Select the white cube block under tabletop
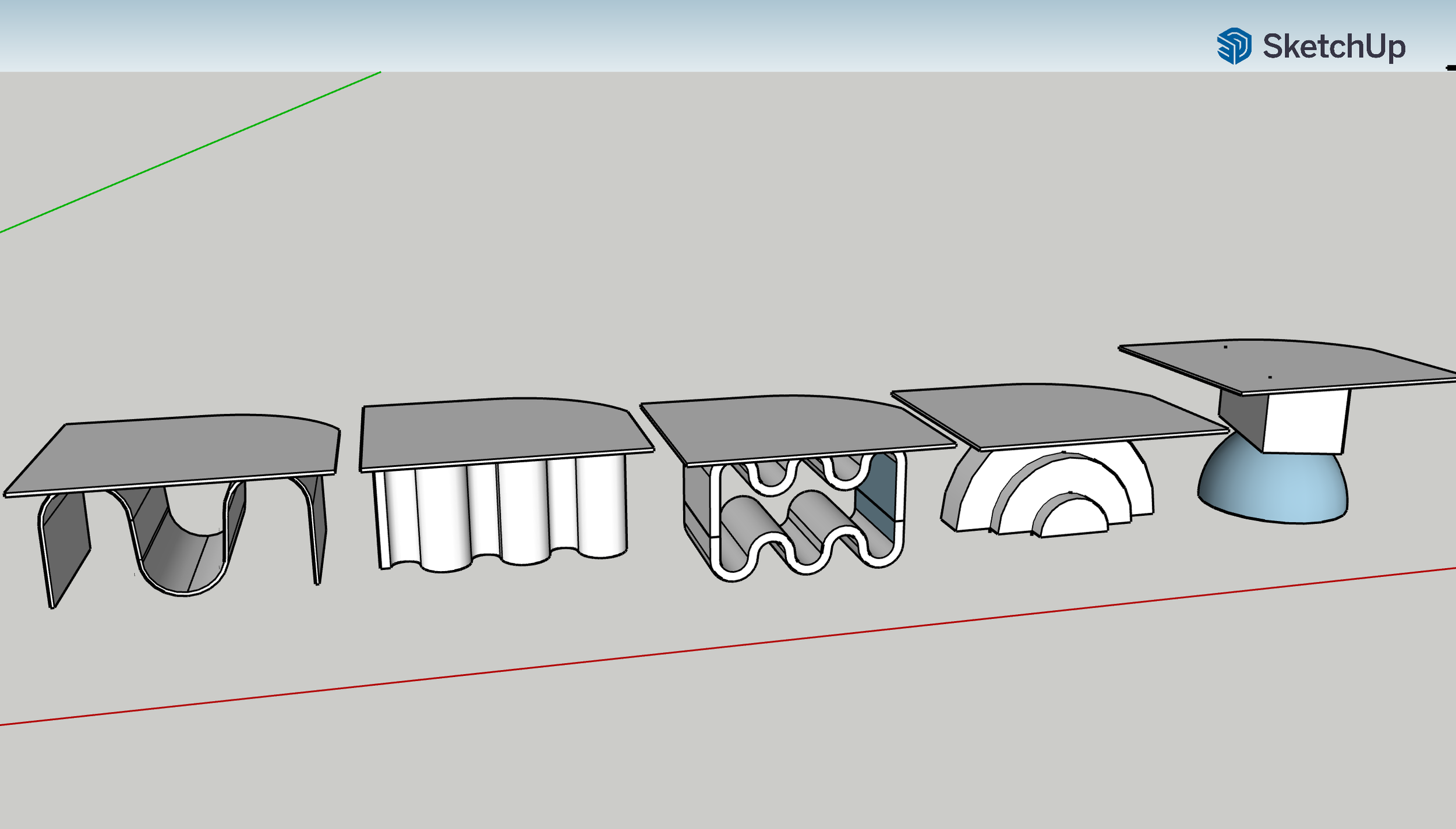Screen dimensions: 1456x829 point(1306,422)
